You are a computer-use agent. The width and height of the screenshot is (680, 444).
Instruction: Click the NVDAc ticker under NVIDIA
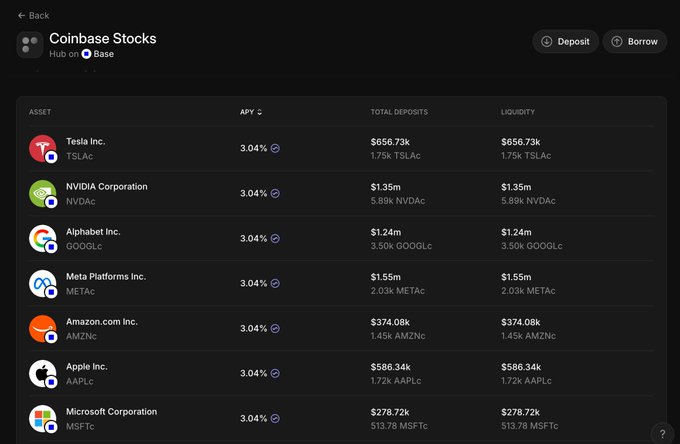pyautogui.click(x=81, y=201)
